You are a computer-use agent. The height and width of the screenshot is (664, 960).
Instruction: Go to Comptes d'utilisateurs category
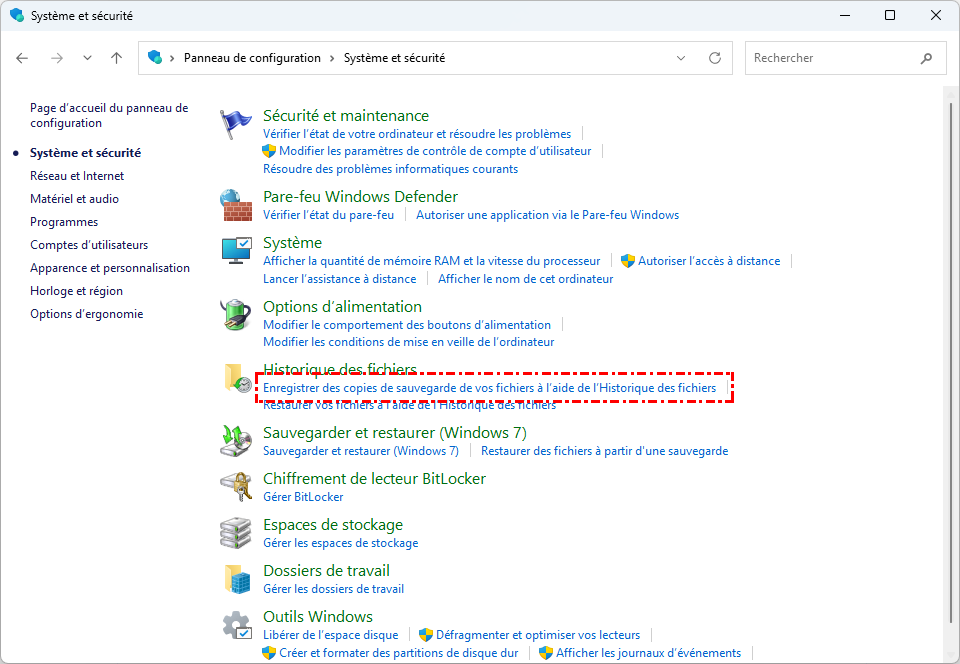tap(89, 245)
